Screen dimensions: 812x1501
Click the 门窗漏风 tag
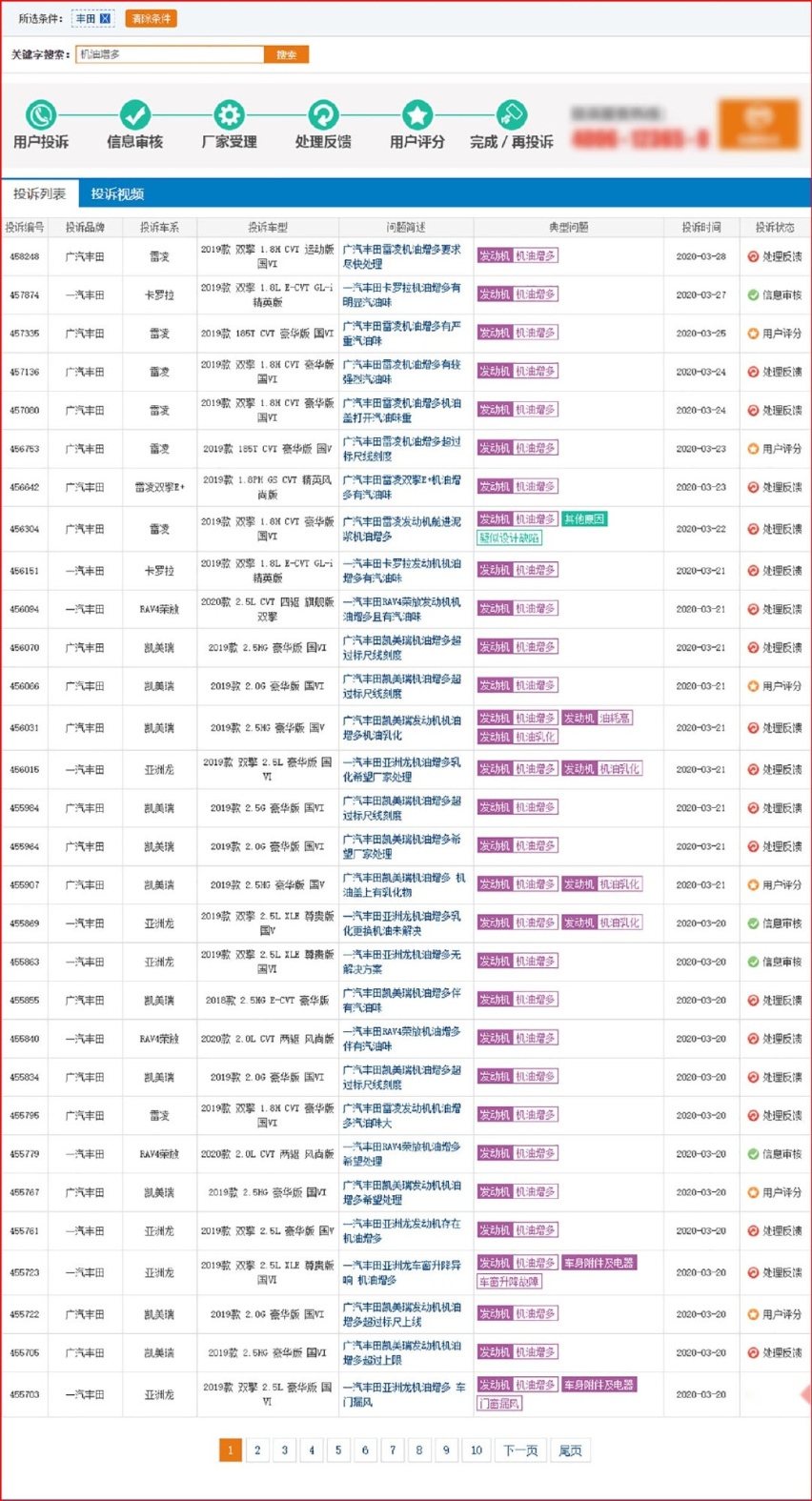coord(499,1404)
